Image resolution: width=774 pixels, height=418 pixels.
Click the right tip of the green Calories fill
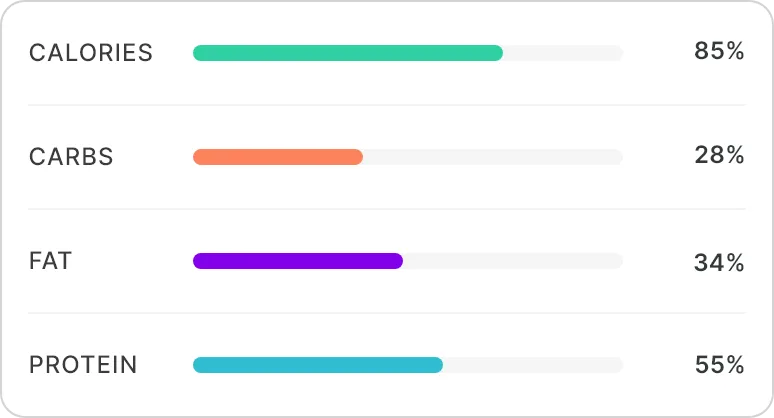[x=499, y=53]
